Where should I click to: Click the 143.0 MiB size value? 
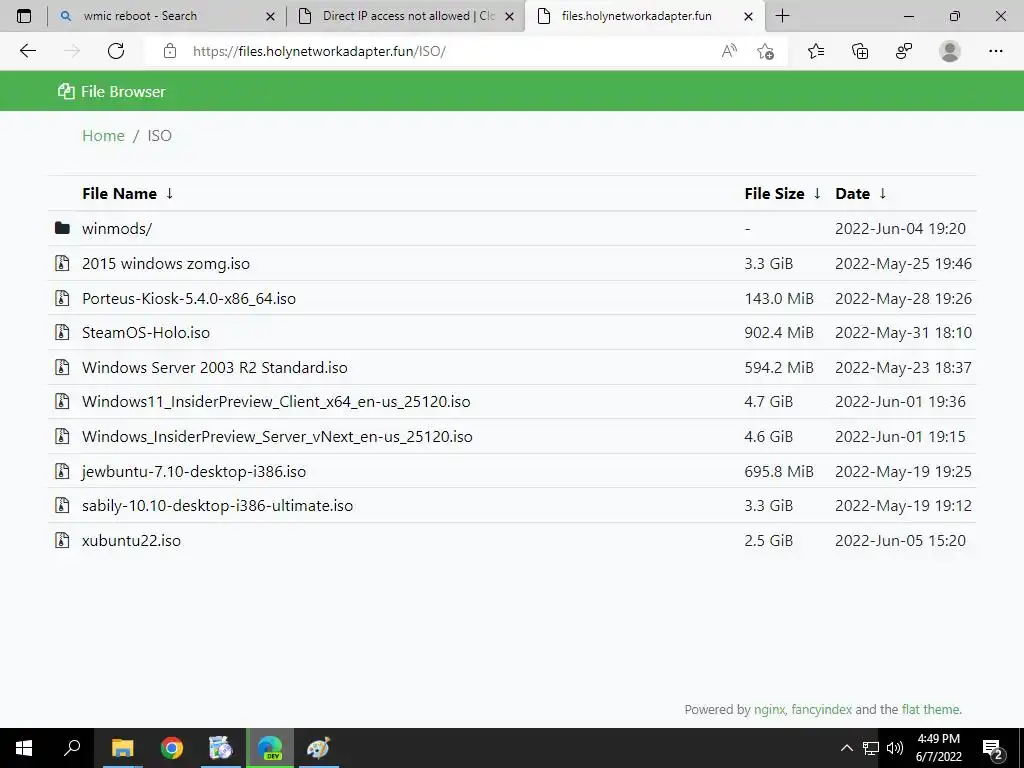(x=779, y=298)
